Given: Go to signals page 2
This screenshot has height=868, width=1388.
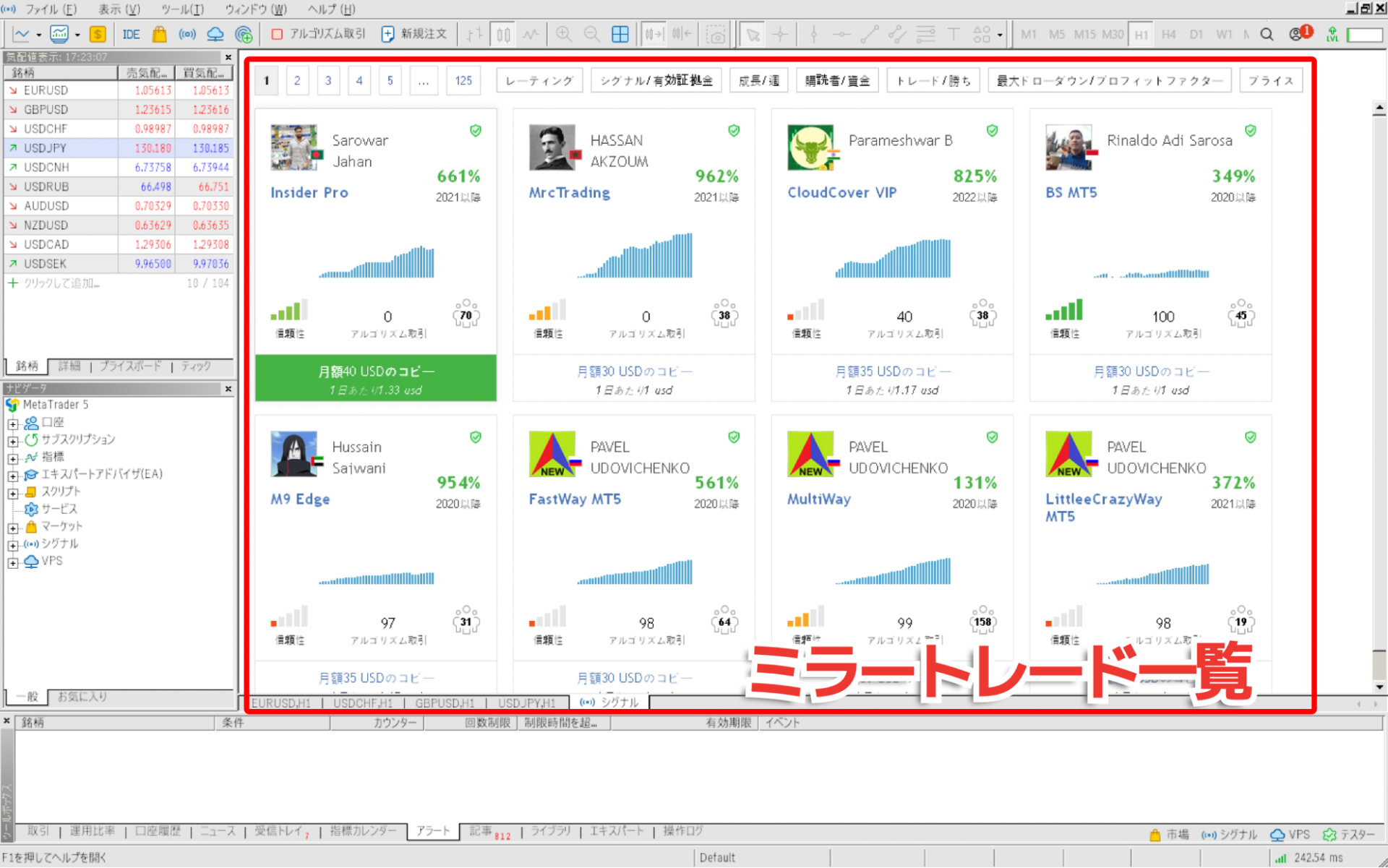Looking at the screenshot, I should click(x=297, y=81).
